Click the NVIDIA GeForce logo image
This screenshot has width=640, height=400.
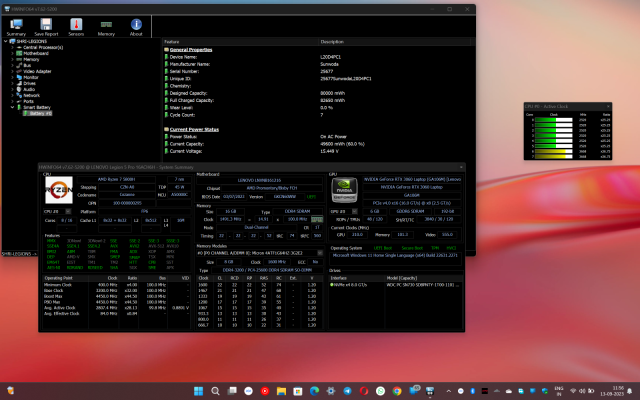click(344, 190)
